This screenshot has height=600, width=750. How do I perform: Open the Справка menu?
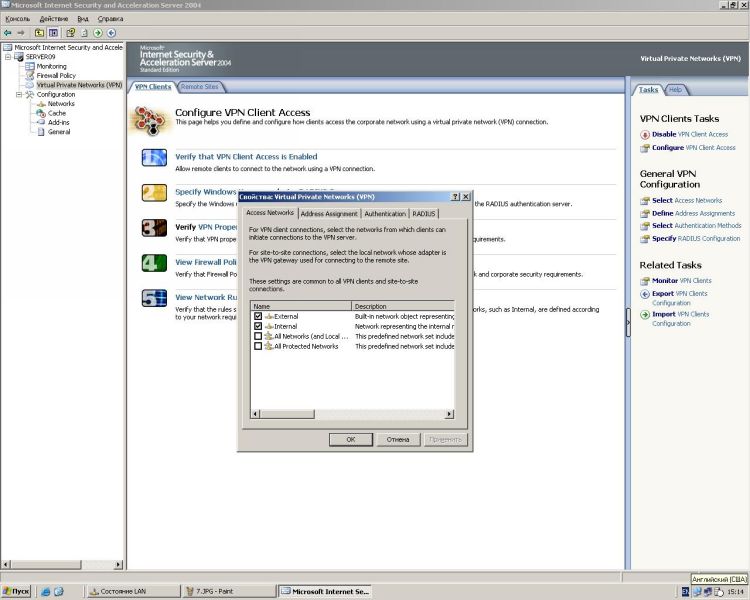click(110, 19)
